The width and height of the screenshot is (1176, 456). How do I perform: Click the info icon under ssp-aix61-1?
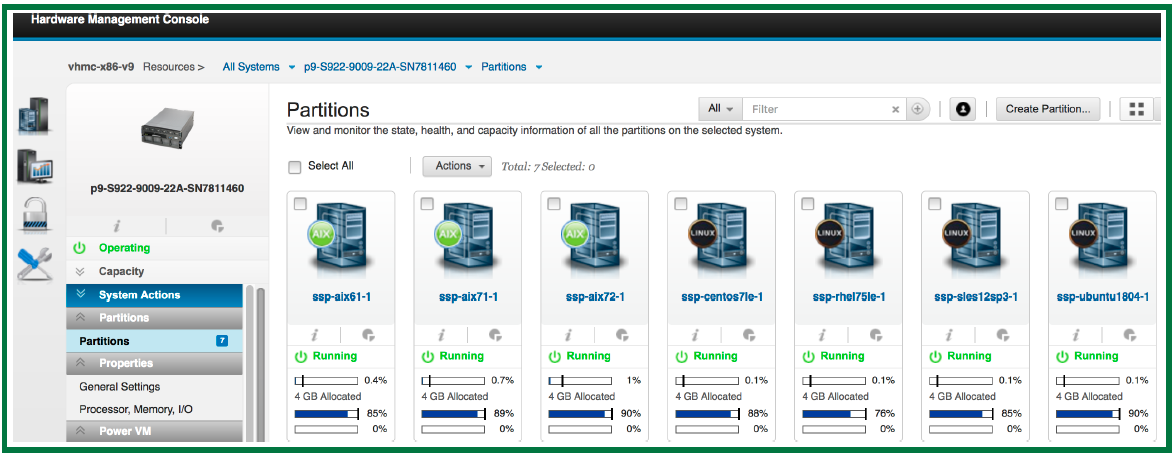[313, 336]
